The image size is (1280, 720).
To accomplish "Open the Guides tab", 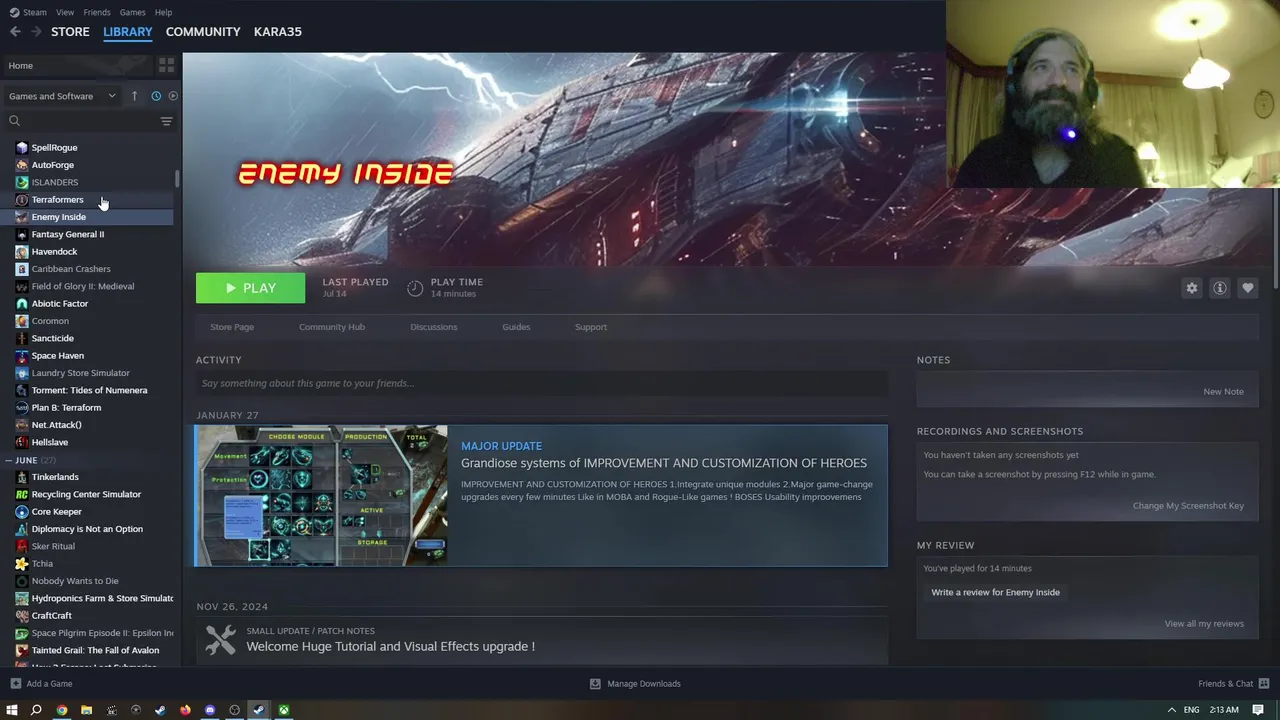I will (516, 327).
